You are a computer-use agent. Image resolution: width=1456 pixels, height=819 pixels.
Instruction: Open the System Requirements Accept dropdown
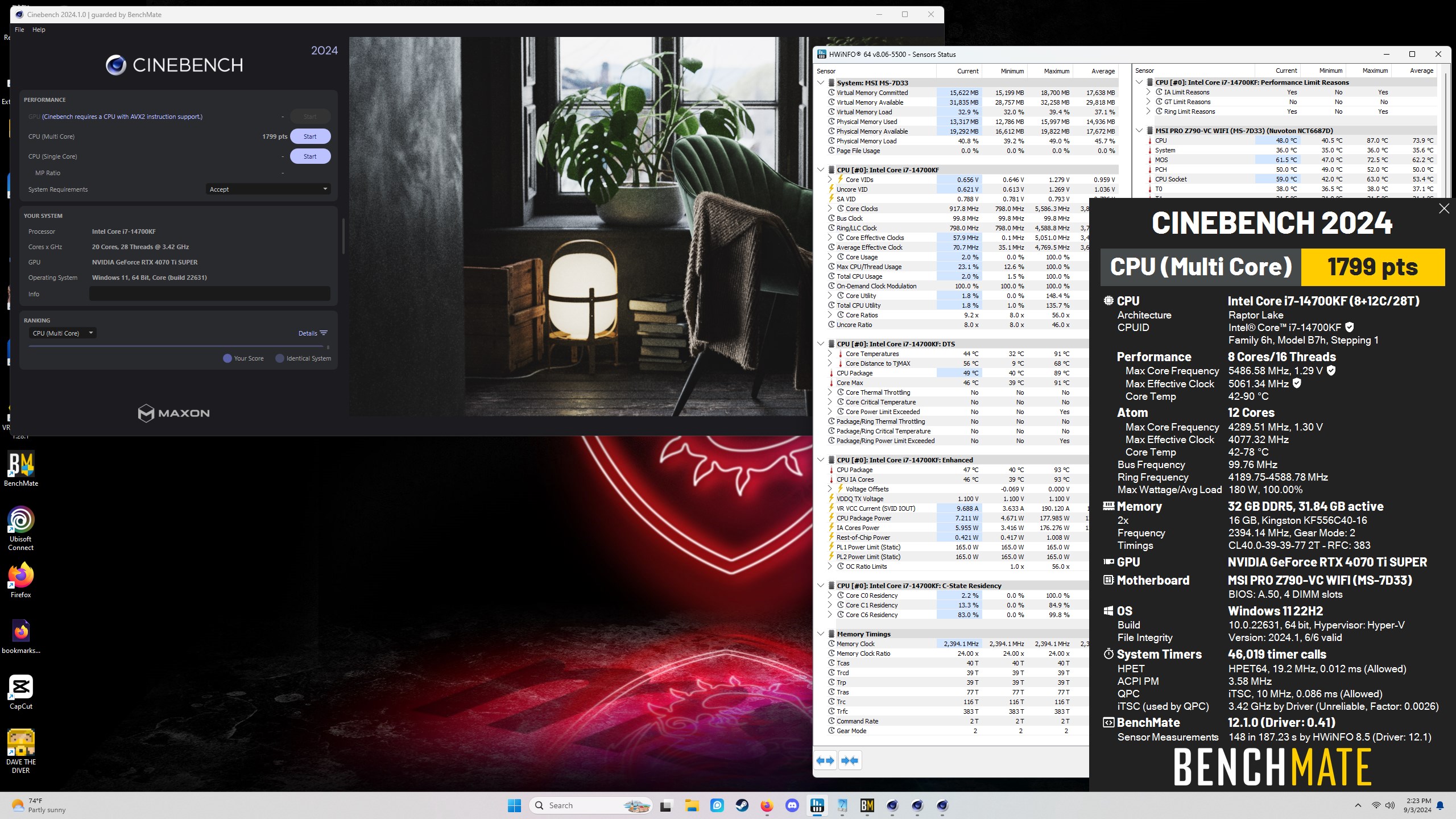(x=268, y=189)
